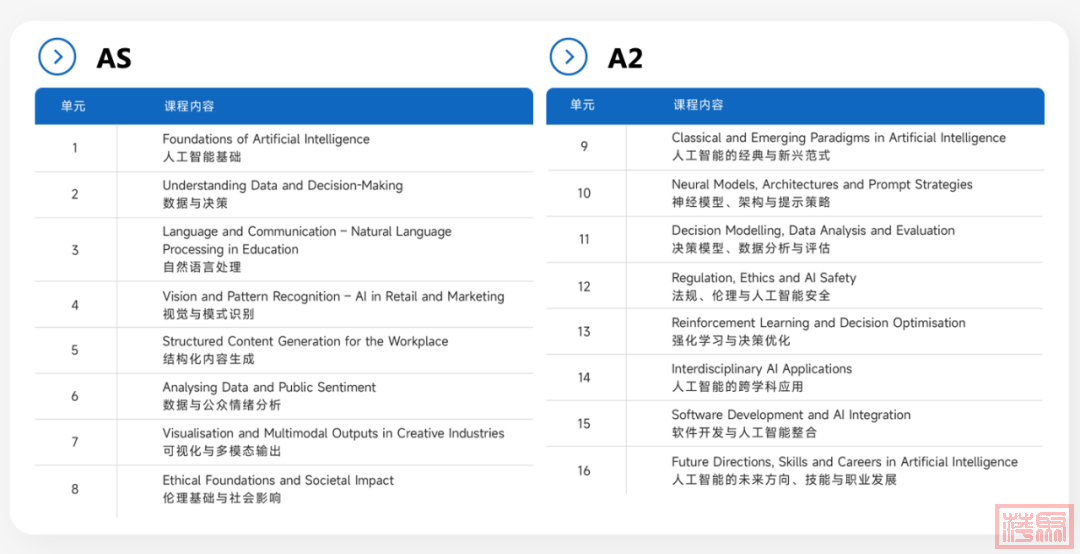
Task: Click the Chinese title 数据与决策
Action: [196, 203]
